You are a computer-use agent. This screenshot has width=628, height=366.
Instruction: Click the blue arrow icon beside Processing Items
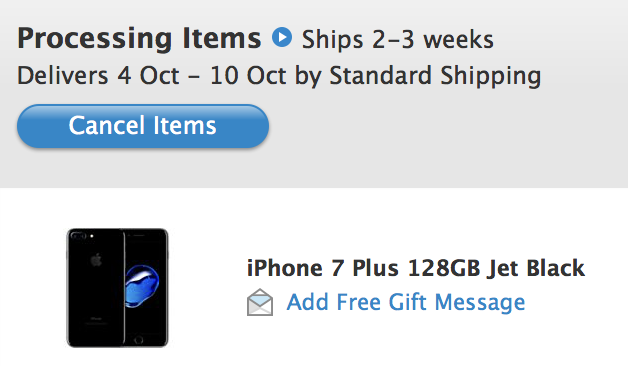[282, 37]
